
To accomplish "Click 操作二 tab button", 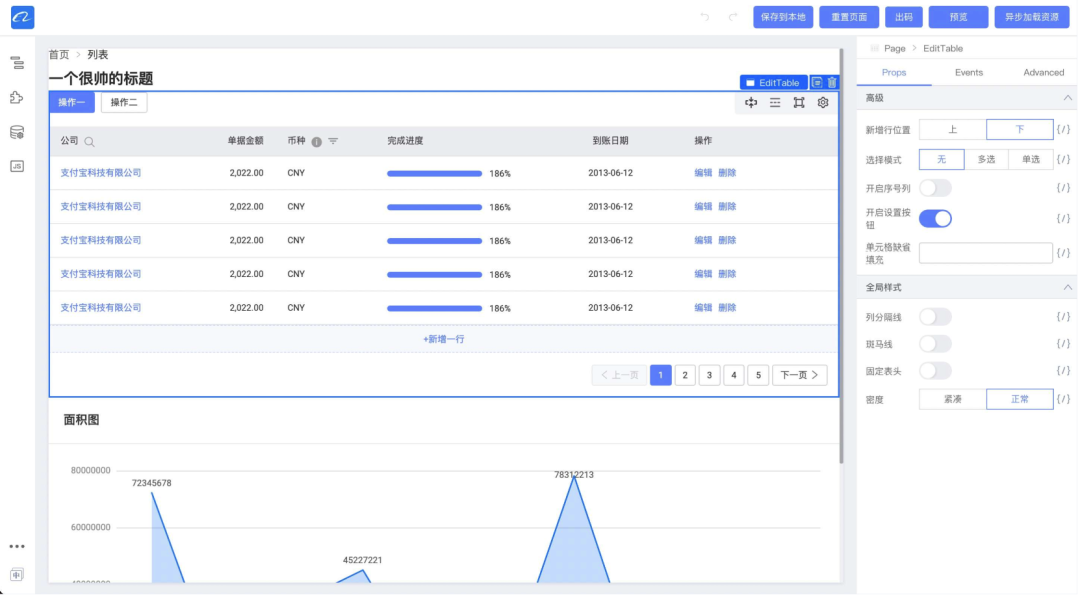I will pos(124,103).
